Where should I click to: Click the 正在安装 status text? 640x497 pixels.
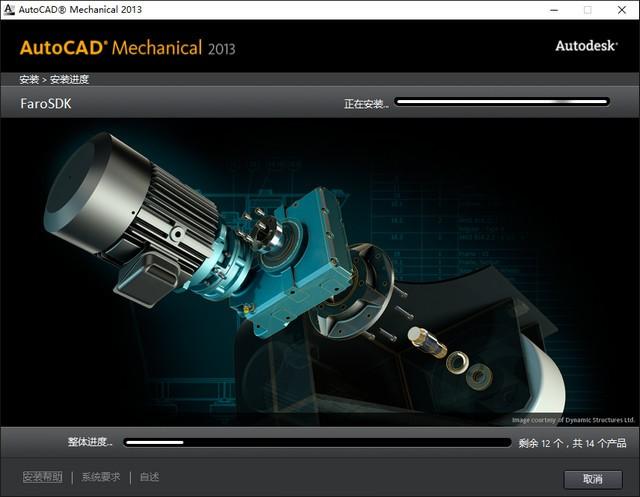[x=366, y=104]
